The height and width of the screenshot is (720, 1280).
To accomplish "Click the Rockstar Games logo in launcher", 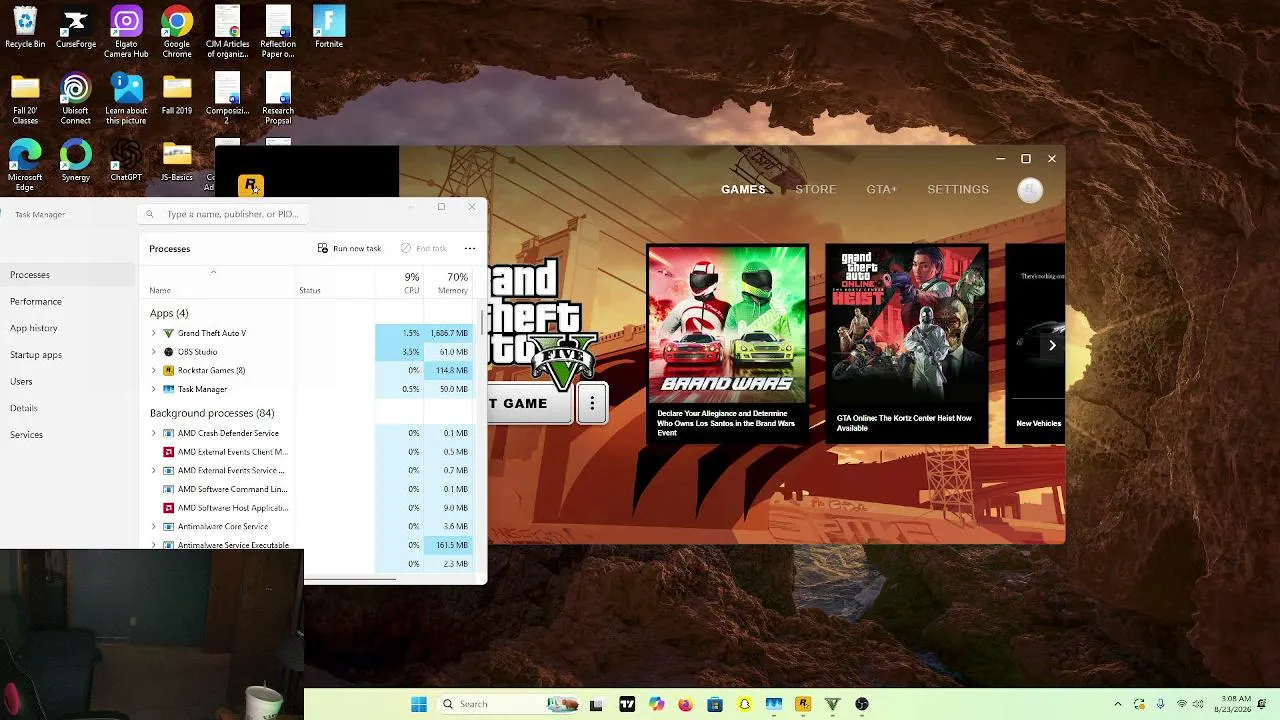I will point(251,186).
